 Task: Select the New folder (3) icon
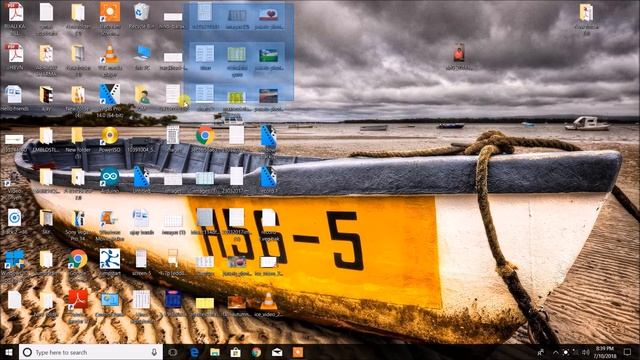coord(78,141)
